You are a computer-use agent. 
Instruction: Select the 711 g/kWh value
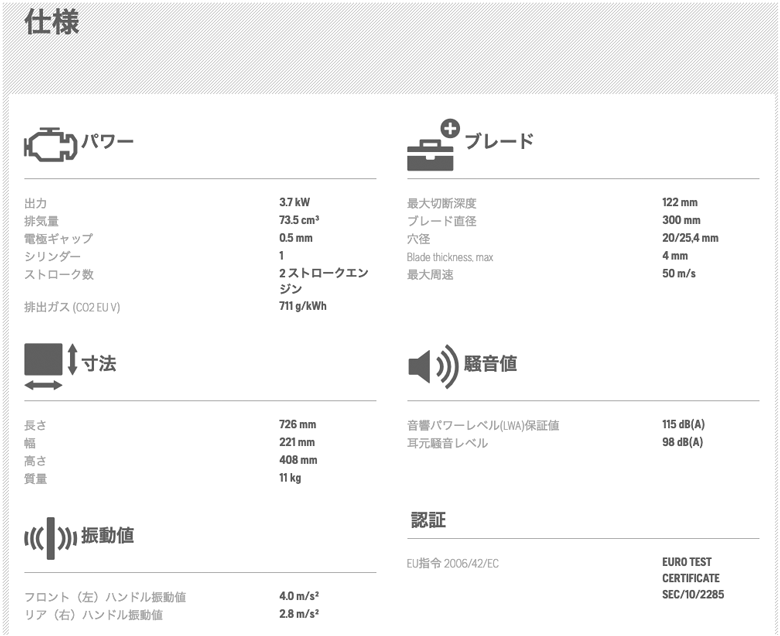pyautogui.click(x=303, y=306)
